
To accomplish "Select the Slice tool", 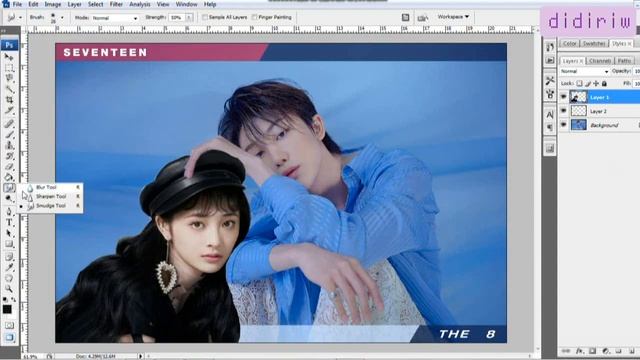I will 9,110.
